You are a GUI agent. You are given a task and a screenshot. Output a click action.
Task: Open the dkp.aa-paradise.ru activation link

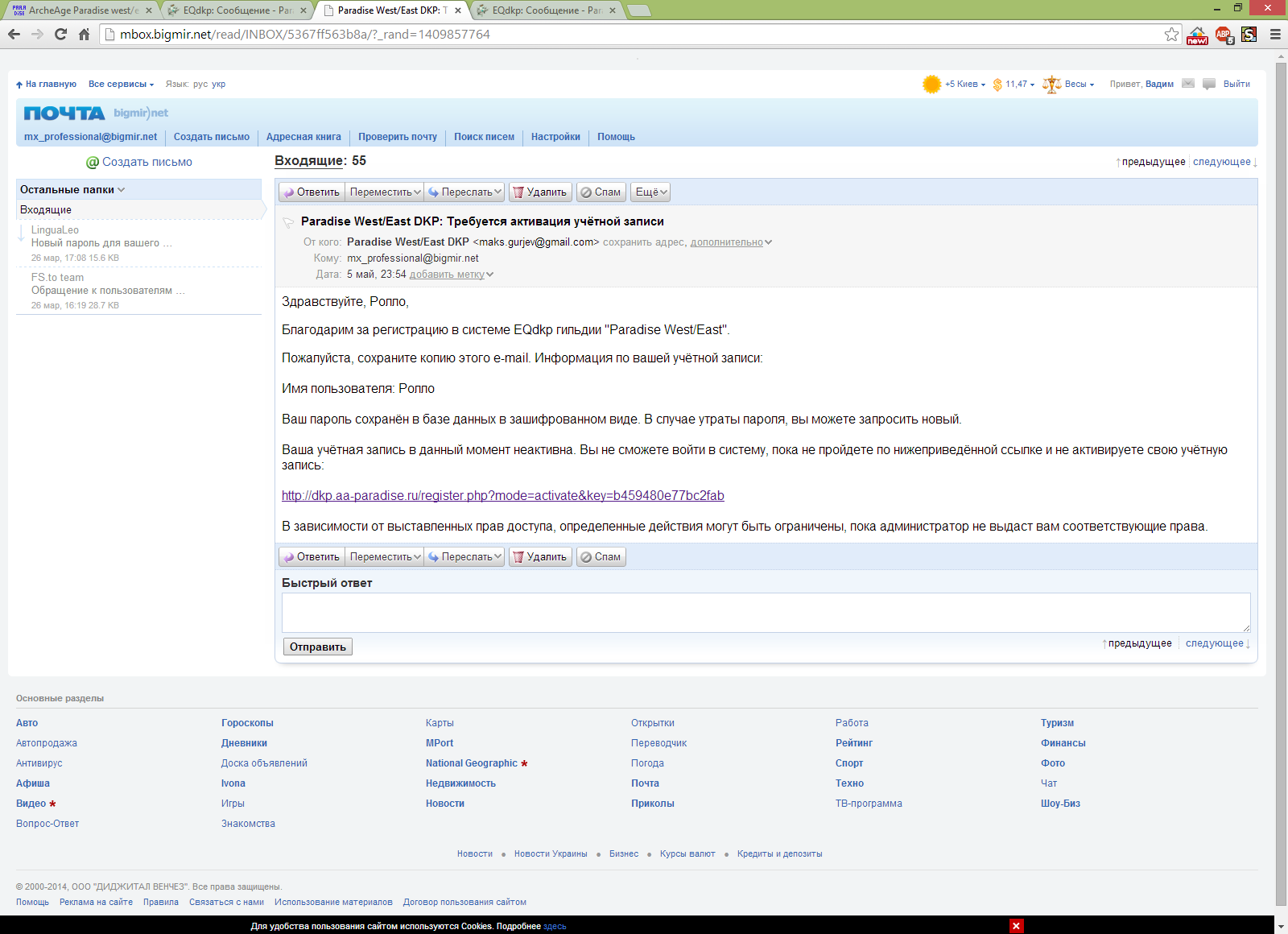(x=503, y=496)
